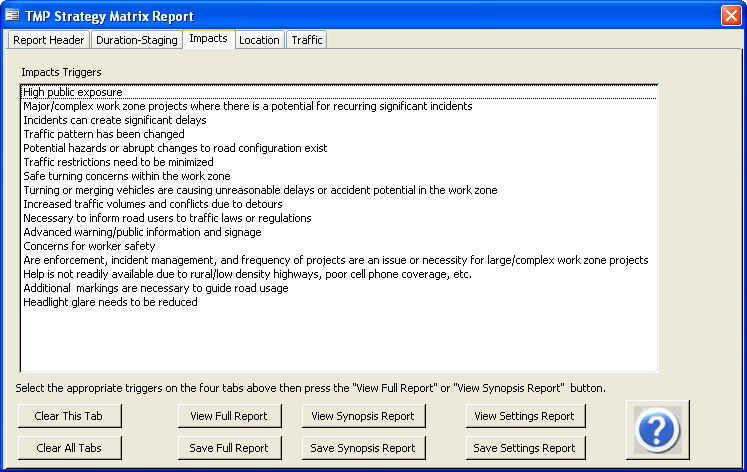Select Traffic pattern has been changed item
747x472 pixels.
[104, 134]
